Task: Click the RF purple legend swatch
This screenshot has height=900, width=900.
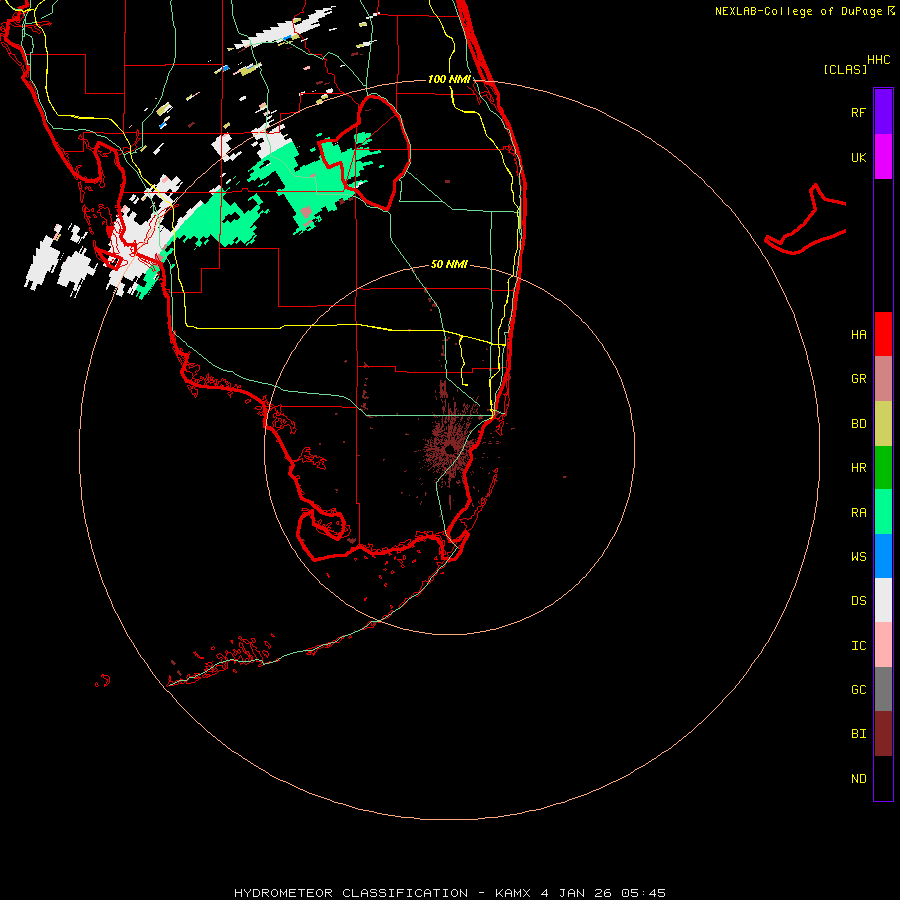Action: pyautogui.click(x=883, y=112)
